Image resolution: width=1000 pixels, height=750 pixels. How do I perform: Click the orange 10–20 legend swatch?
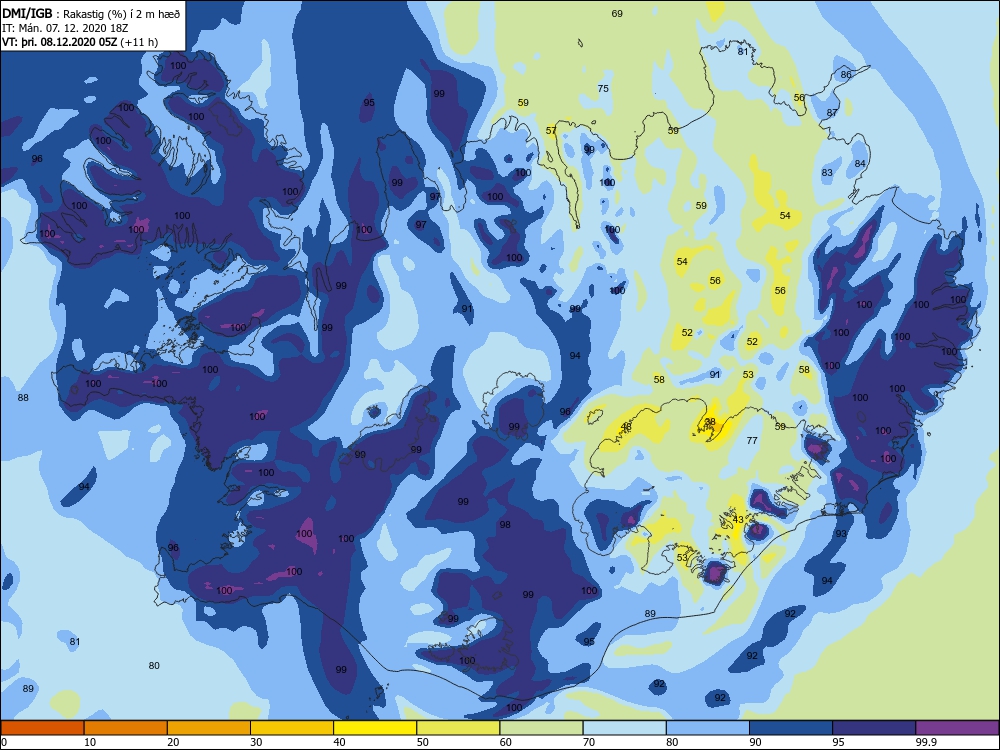point(126,728)
